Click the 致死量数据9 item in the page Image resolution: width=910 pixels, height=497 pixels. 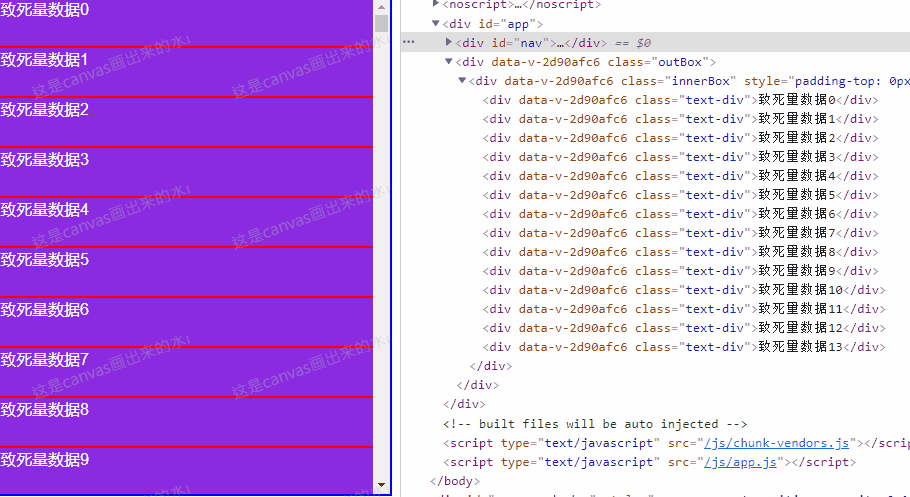point(186,471)
